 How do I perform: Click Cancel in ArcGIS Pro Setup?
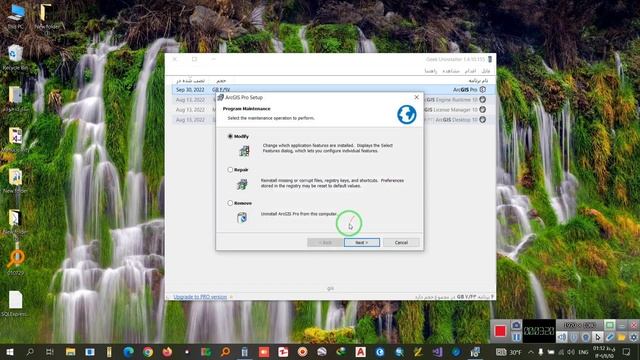point(401,242)
